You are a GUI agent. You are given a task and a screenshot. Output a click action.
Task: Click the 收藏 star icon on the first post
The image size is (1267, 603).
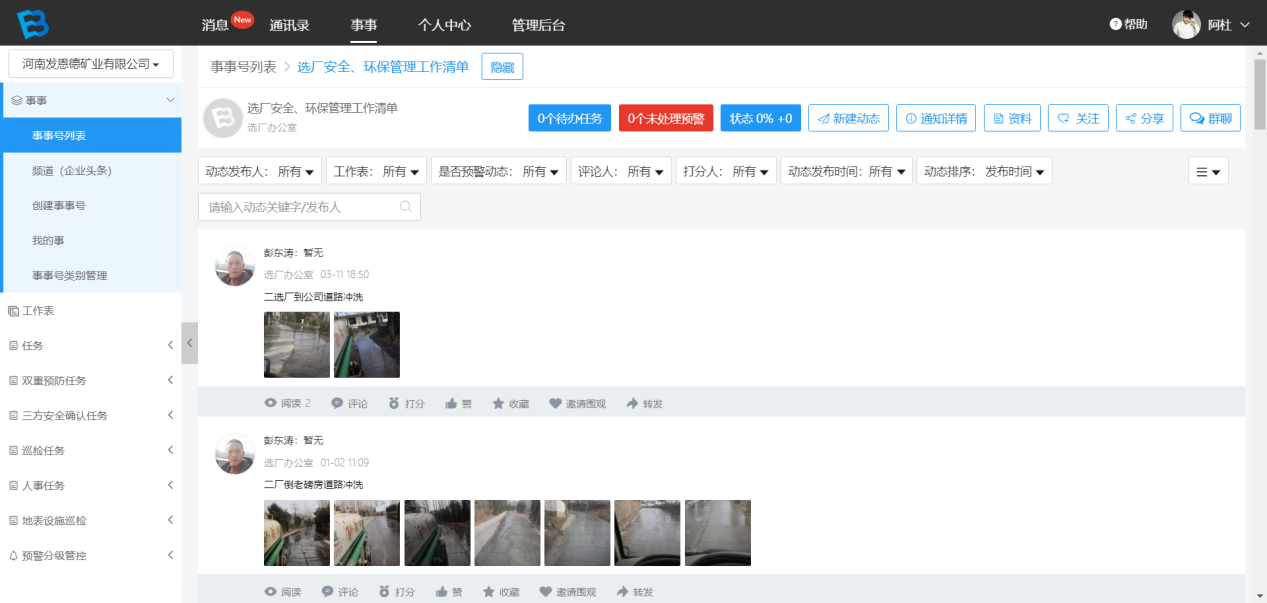tap(498, 404)
